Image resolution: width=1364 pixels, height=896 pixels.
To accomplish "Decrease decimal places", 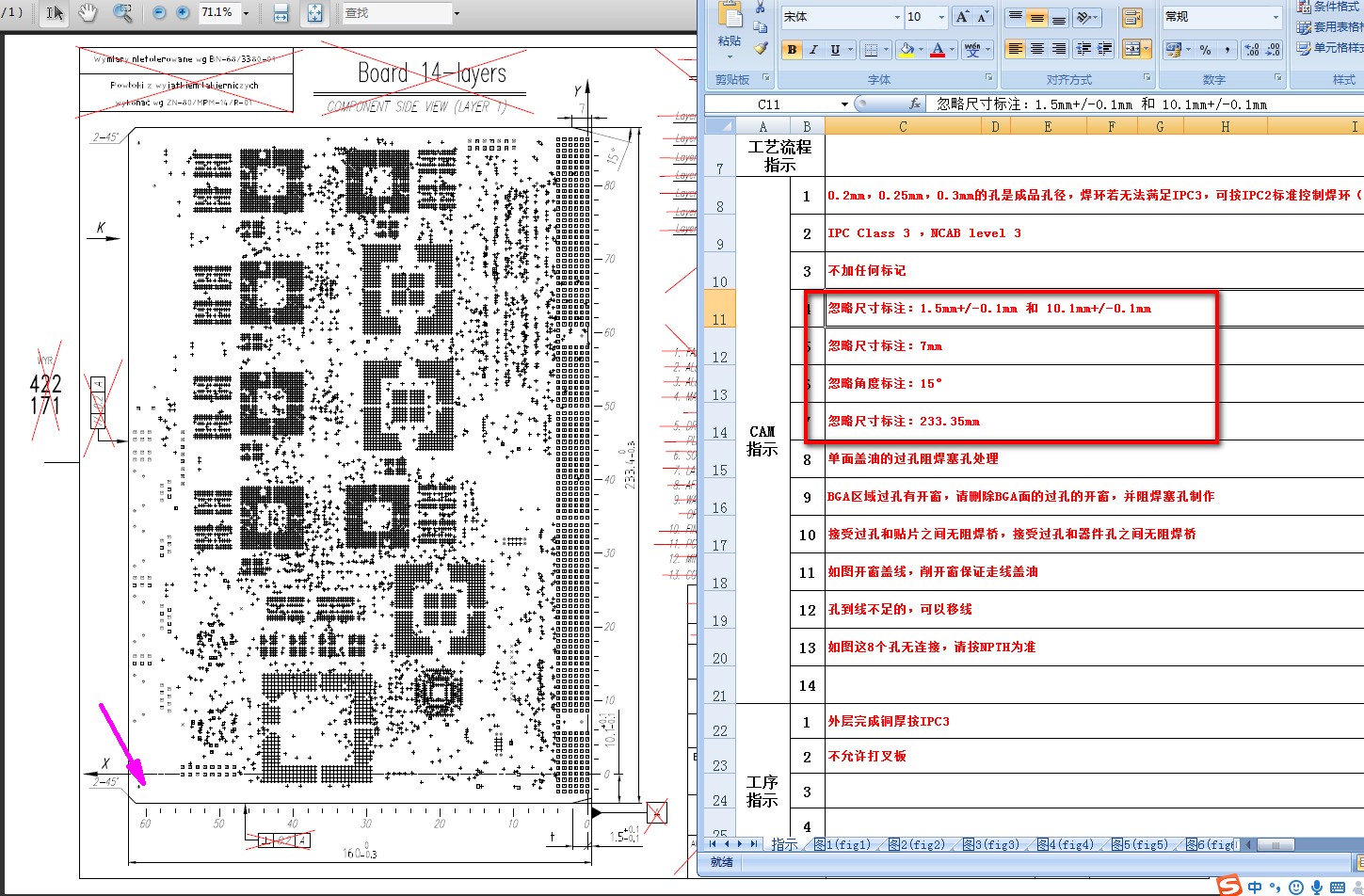I will coord(1274,49).
